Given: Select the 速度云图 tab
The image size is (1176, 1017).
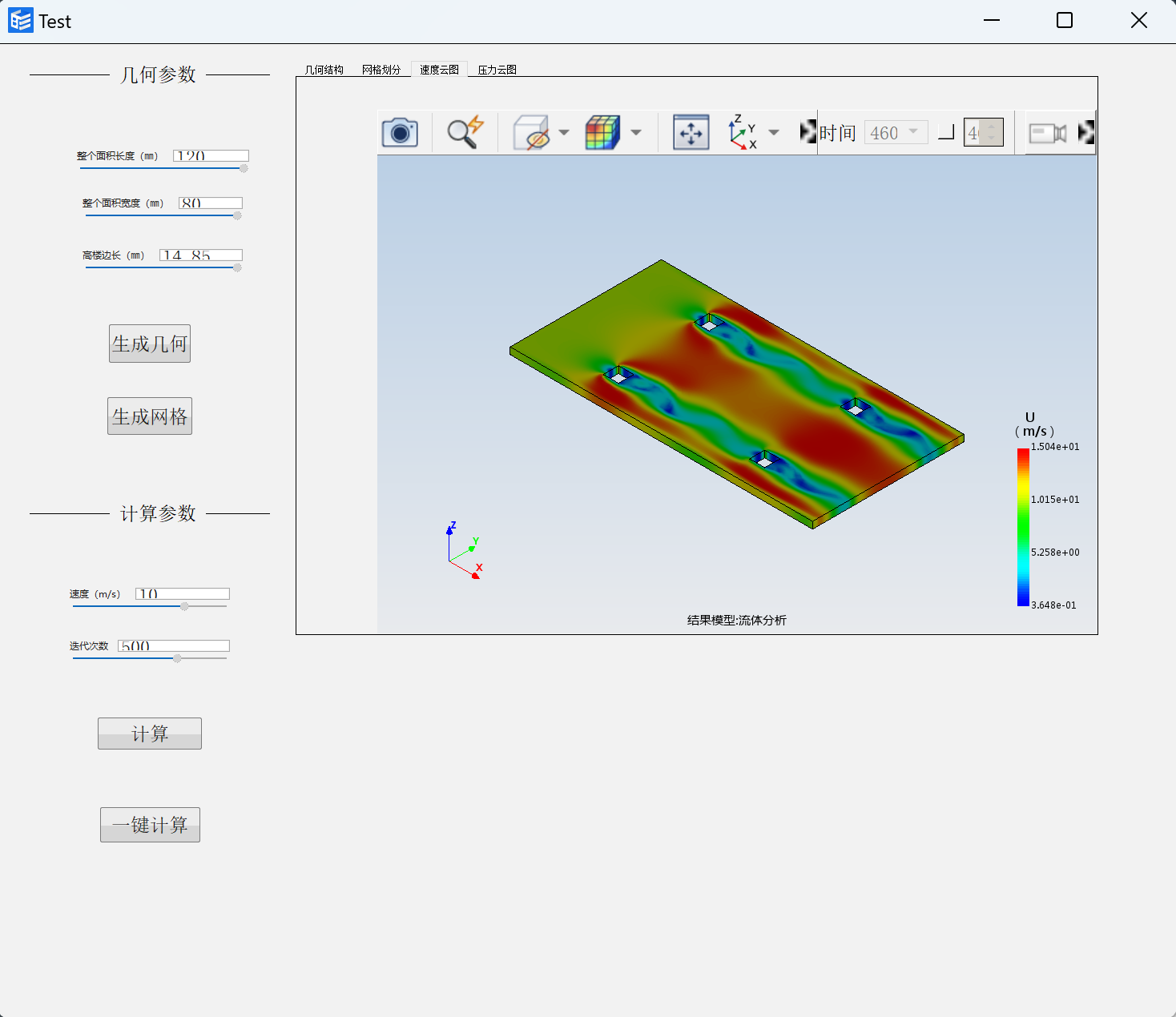Looking at the screenshot, I should pyautogui.click(x=439, y=70).
